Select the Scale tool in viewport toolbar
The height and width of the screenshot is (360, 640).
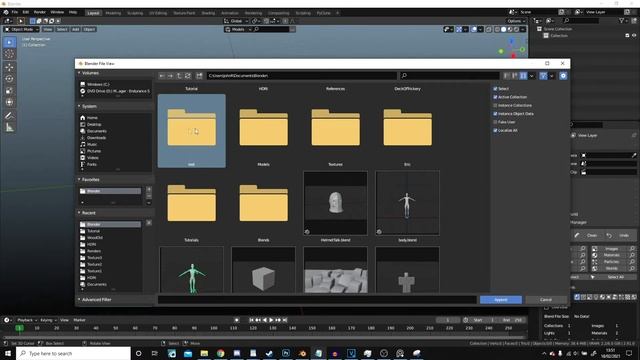pyautogui.click(x=9, y=91)
